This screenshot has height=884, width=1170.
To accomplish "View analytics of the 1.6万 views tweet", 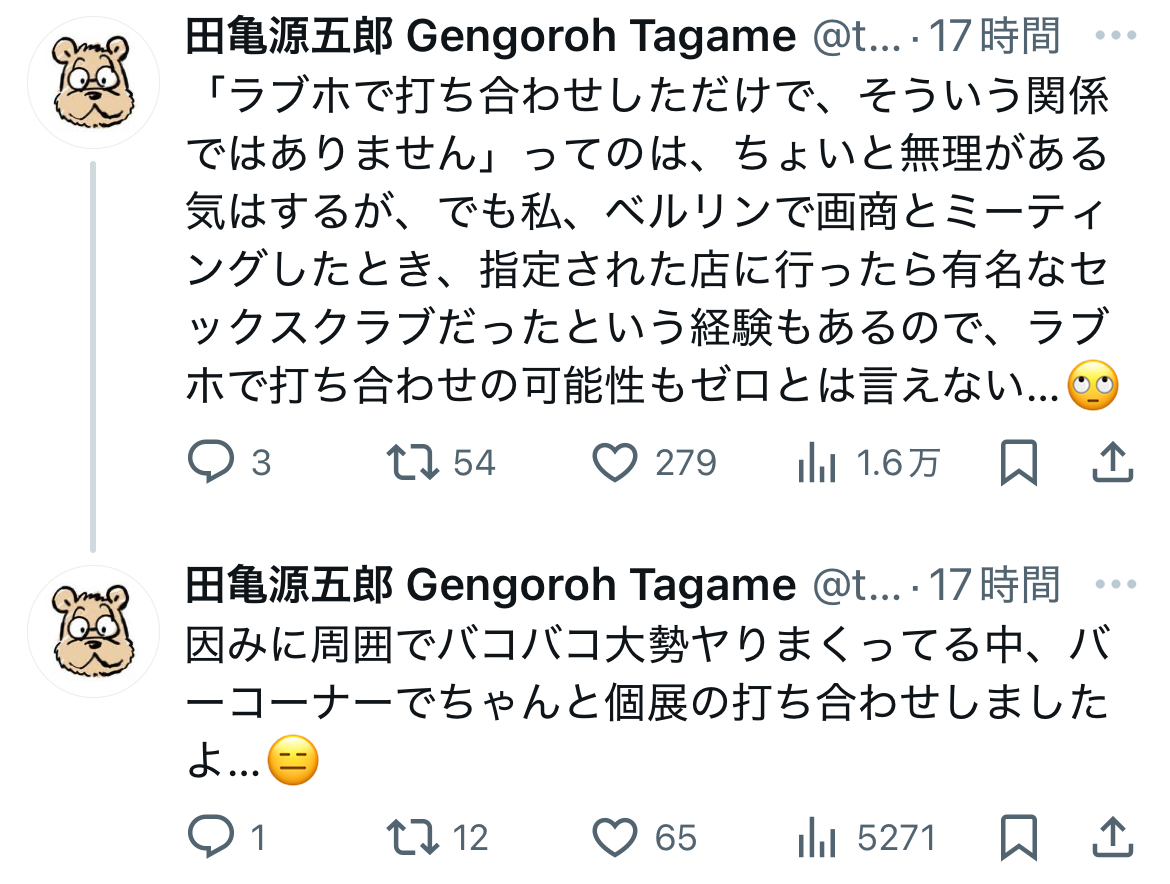I will tap(817, 463).
